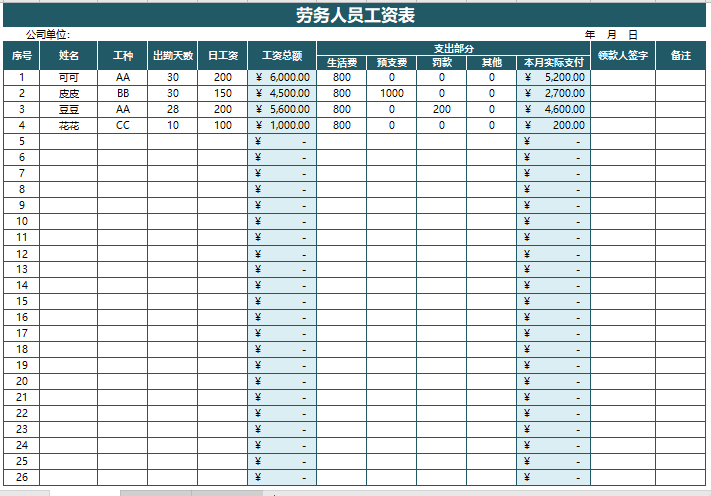The image size is (711, 496).
Task: Click the 工种 column header
Action: coord(122,56)
